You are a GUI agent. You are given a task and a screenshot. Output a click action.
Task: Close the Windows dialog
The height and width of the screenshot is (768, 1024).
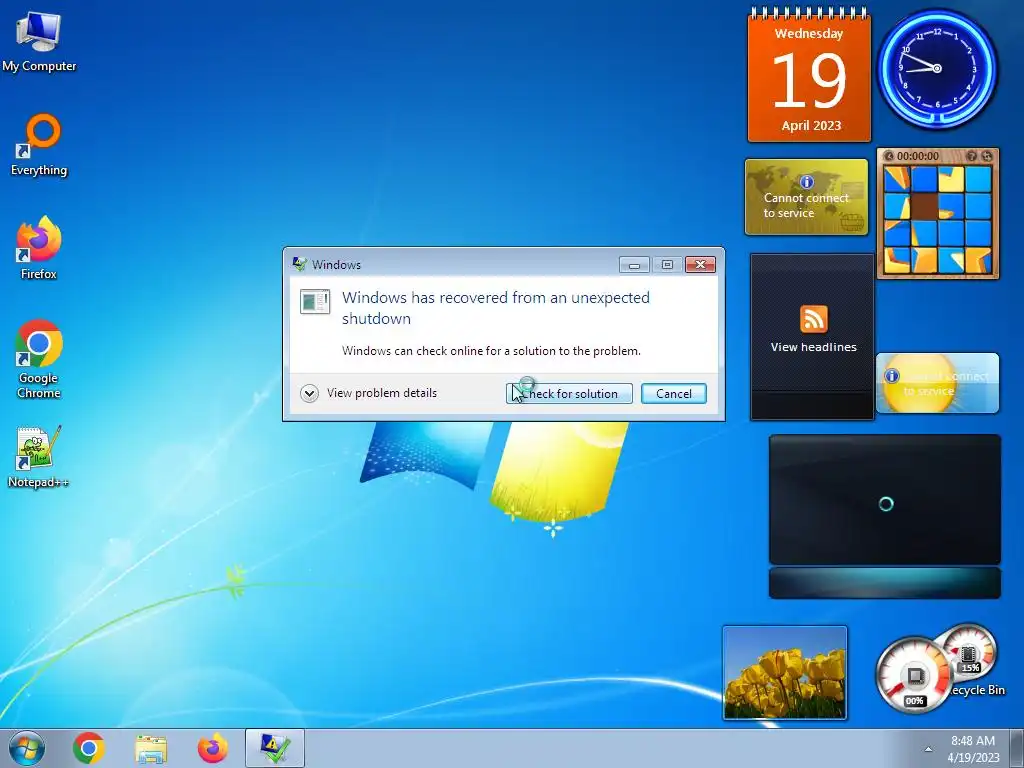700,264
